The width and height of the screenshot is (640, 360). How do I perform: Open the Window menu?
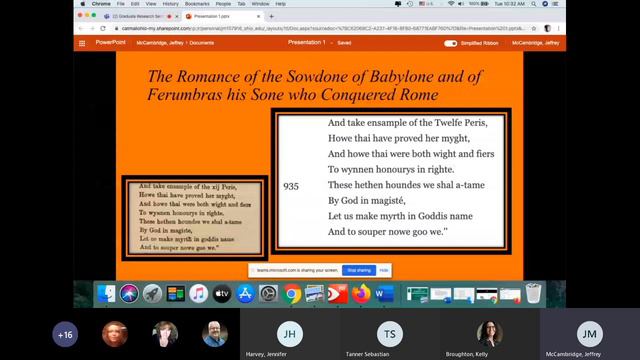coord(260,4)
